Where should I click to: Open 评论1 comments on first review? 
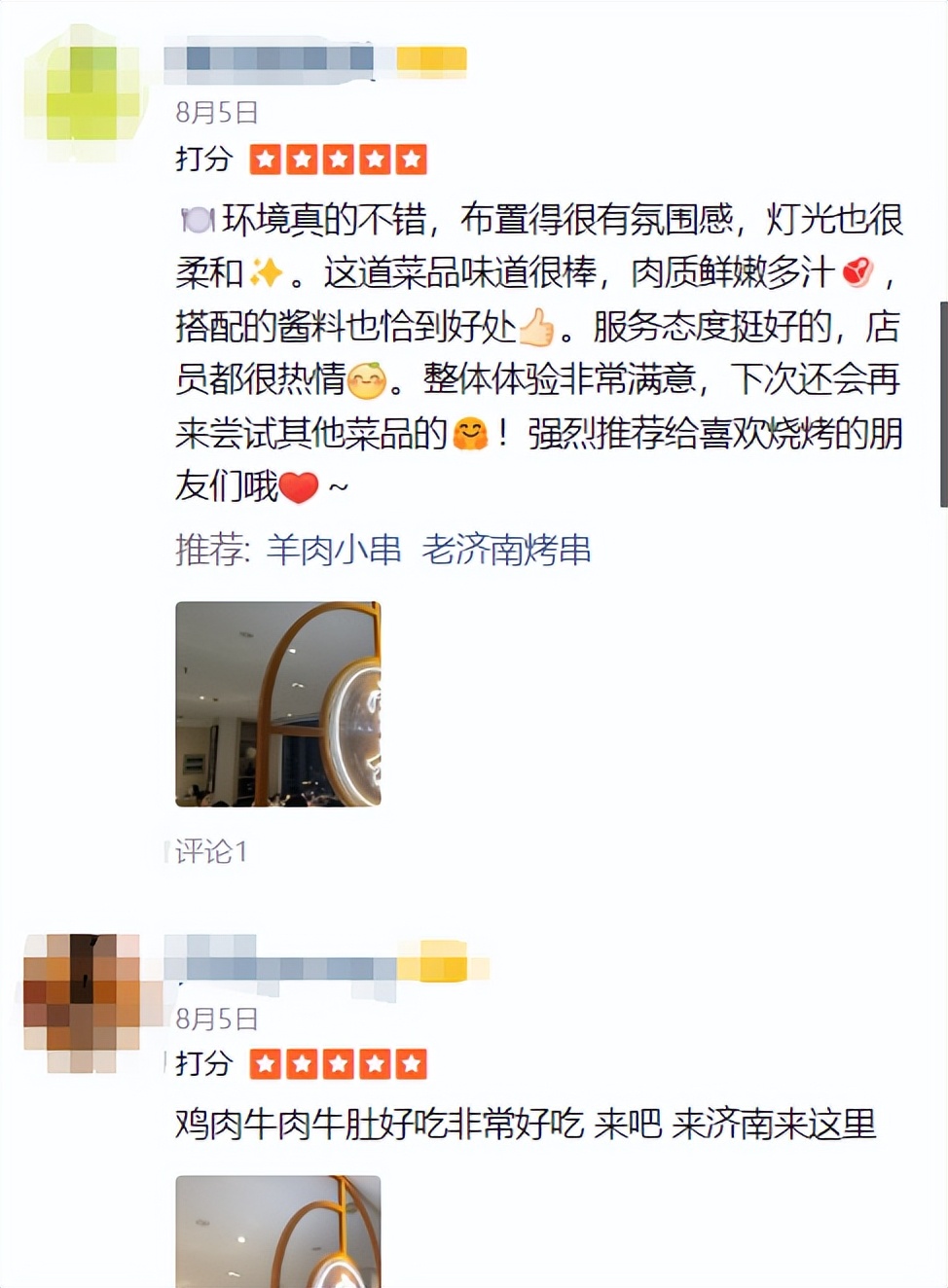[211, 852]
